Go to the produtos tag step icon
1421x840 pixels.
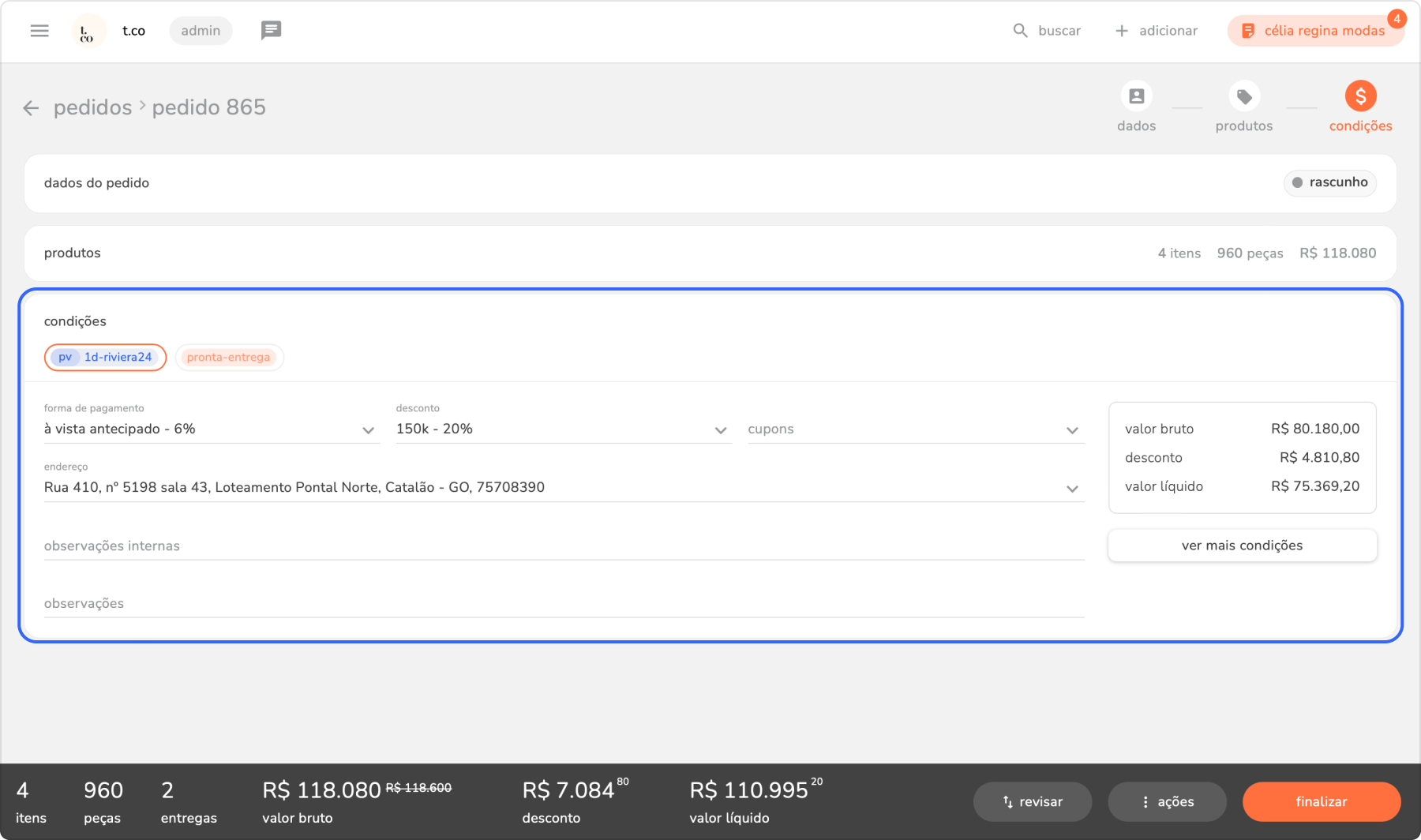pos(1243,97)
